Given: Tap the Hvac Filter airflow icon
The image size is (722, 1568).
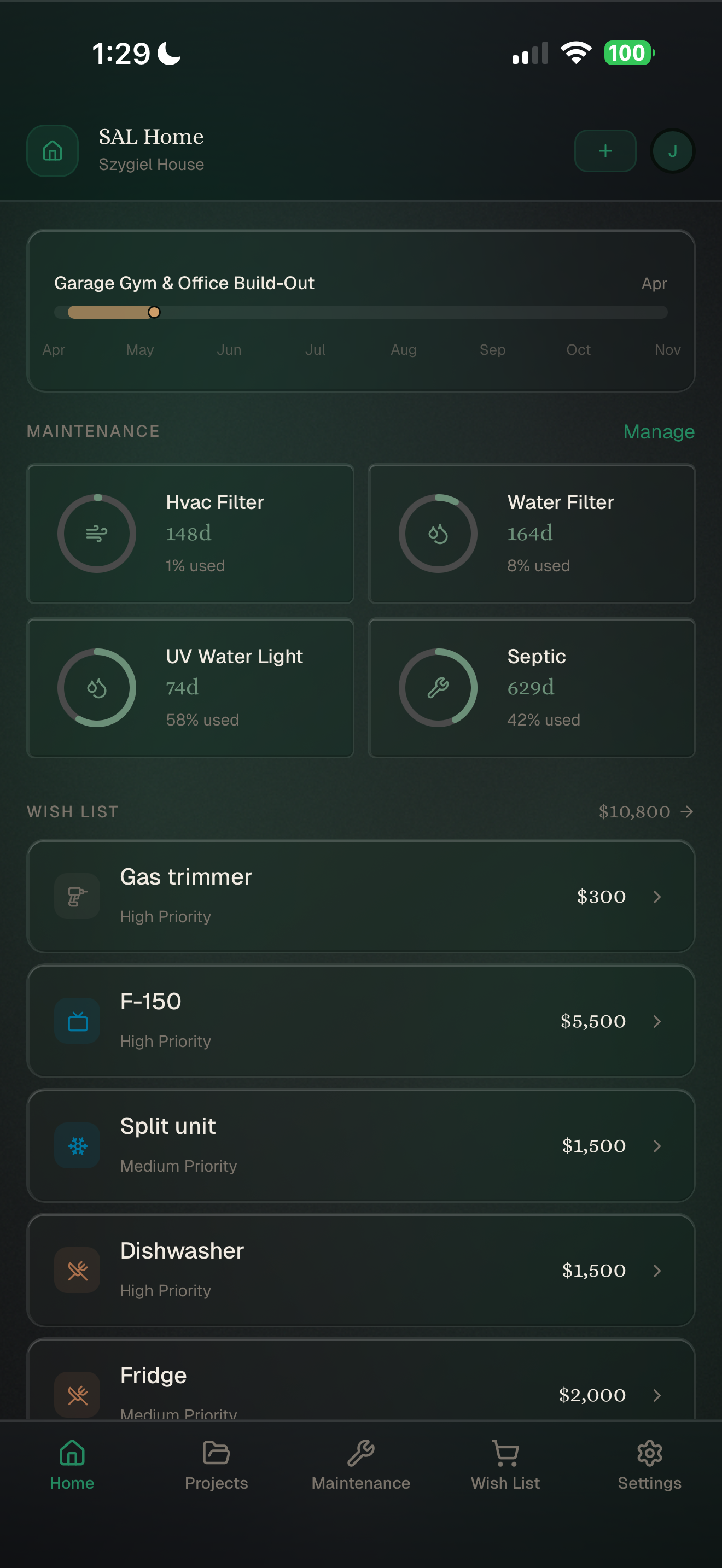Looking at the screenshot, I should click(x=97, y=534).
